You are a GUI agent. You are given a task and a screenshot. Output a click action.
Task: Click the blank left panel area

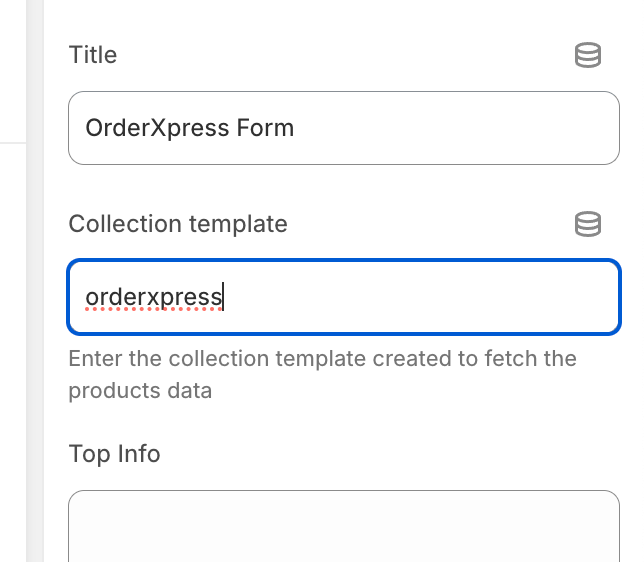click(12, 350)
